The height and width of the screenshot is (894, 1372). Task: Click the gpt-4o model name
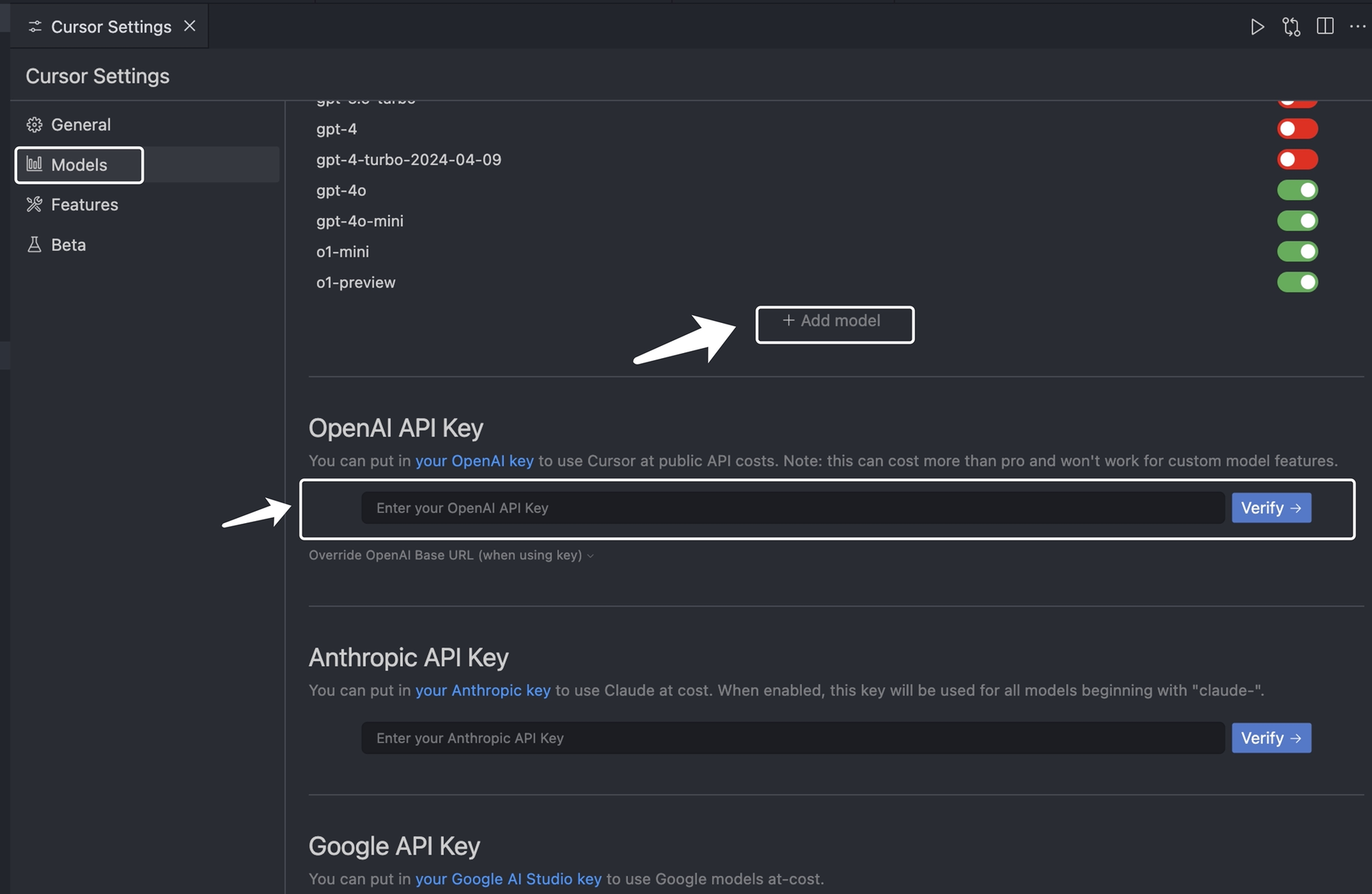(341, 191)
